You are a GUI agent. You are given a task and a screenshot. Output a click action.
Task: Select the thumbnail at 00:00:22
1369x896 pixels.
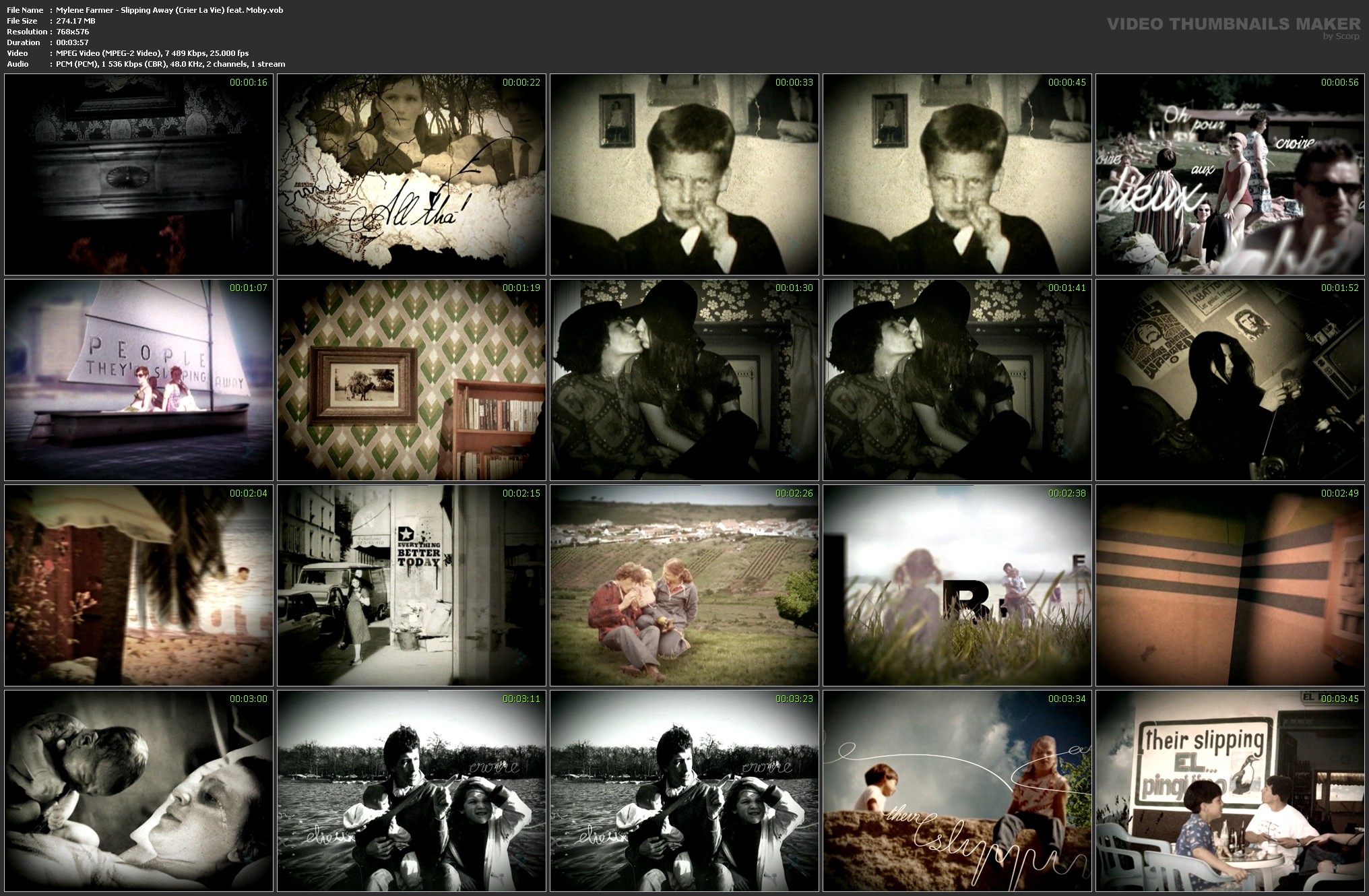click(412, 174)
